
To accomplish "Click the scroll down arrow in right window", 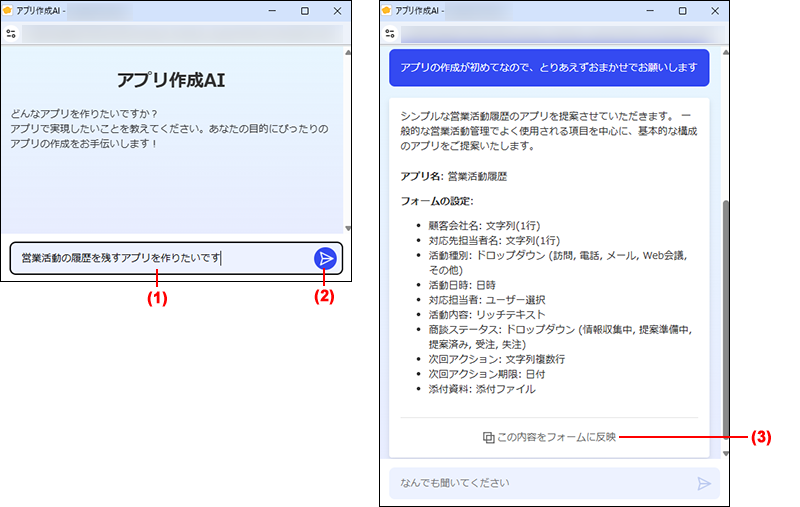I will coord(726,453).
